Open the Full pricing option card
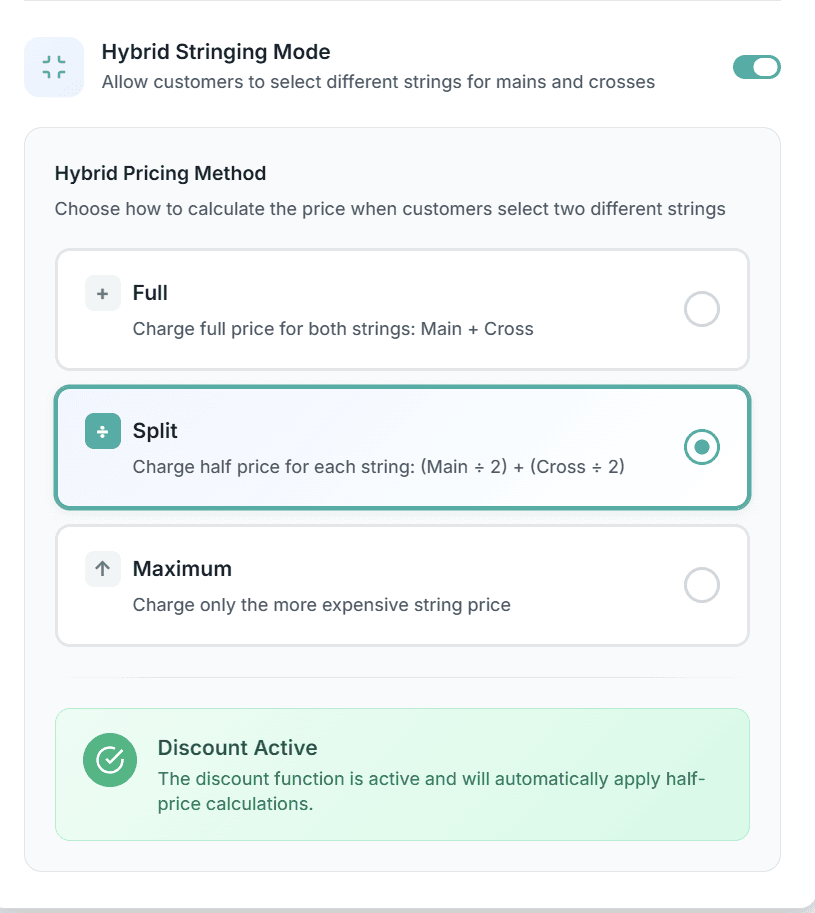Screen dimensions: 815x913 (400, 309)
